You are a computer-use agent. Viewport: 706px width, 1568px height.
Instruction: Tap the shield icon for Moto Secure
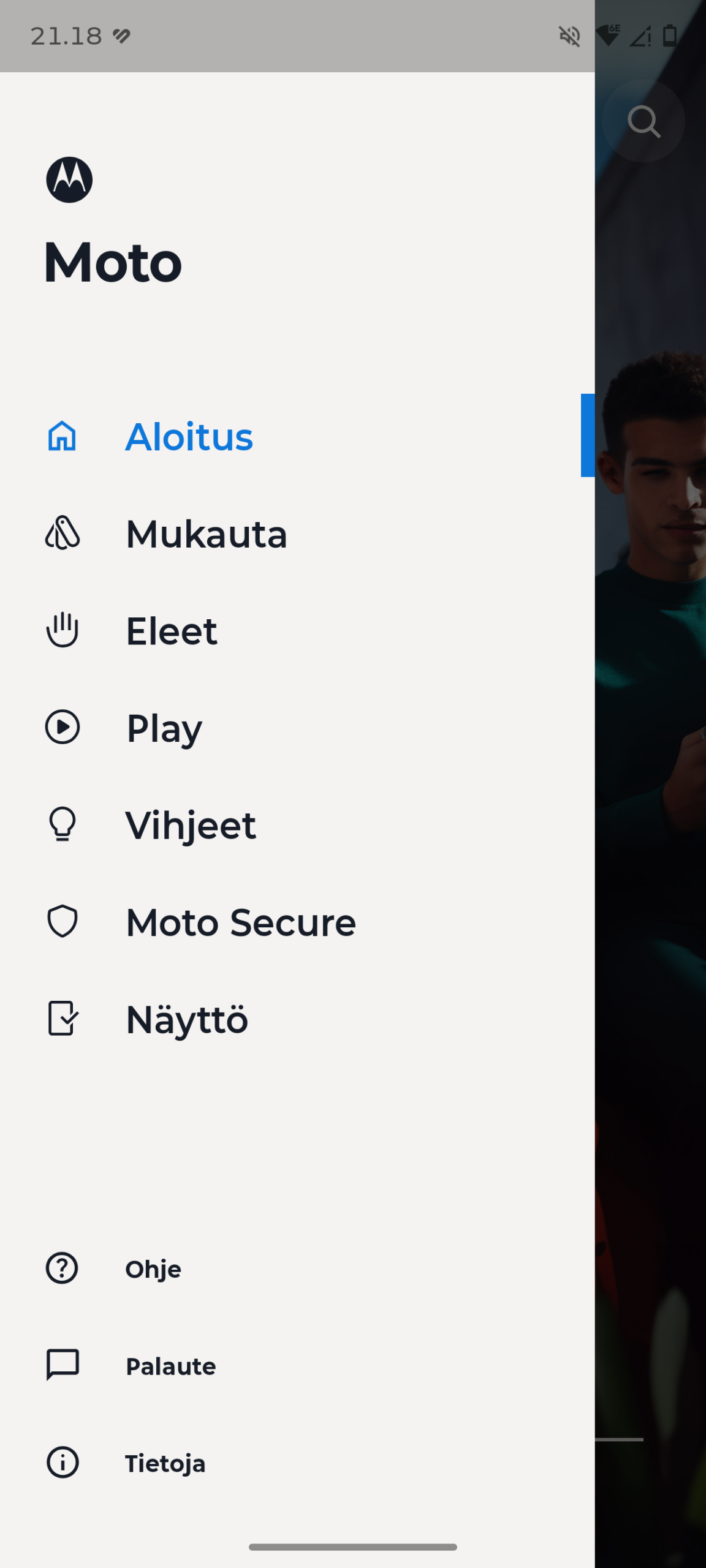(x=63, y=921)
